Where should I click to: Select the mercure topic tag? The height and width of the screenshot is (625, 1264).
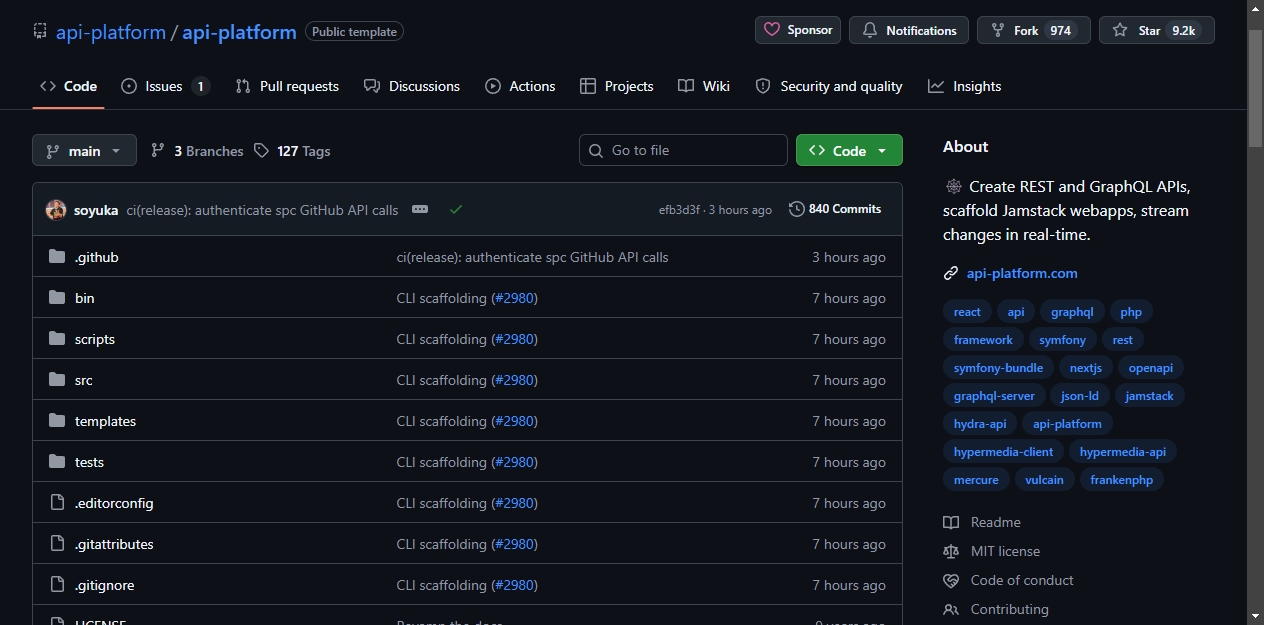(976, 480)
